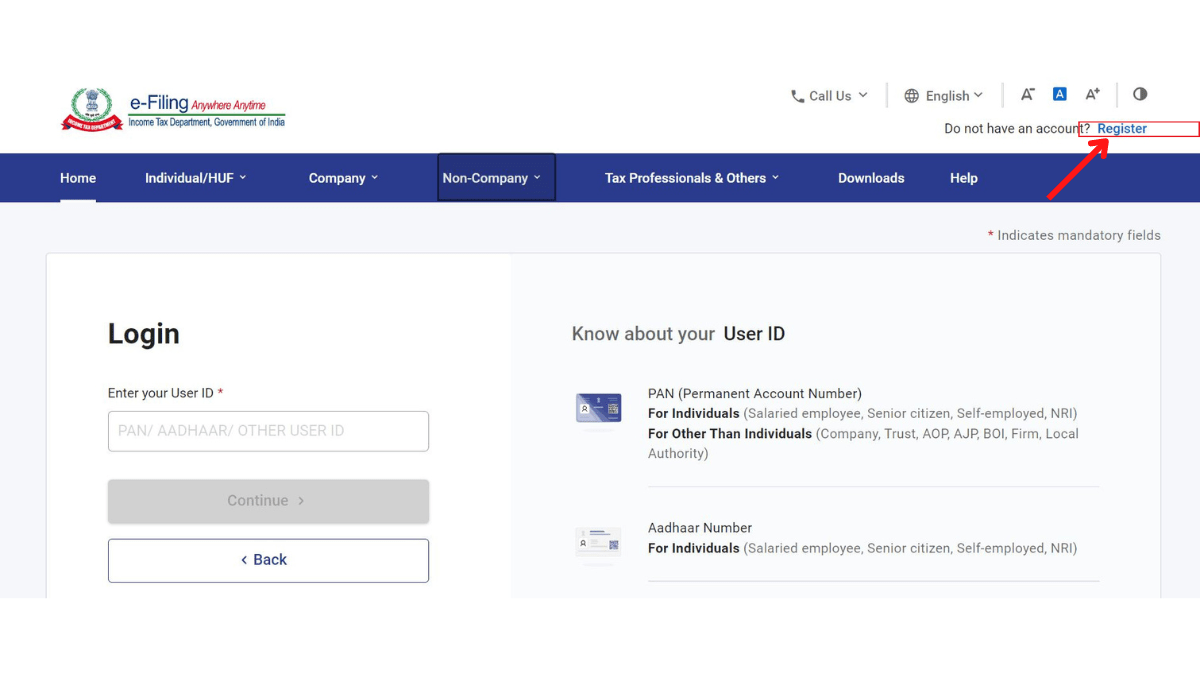Click the Register link

point(1122,128)
